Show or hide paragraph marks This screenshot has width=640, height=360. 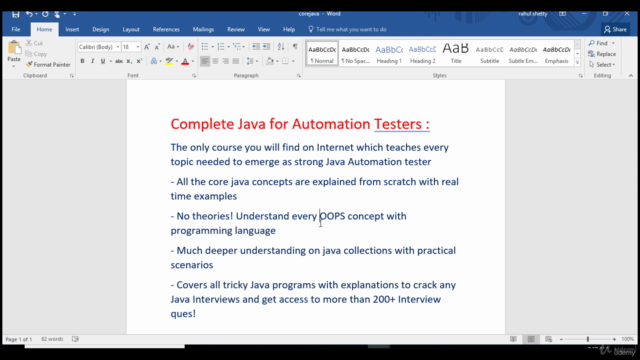295,47
